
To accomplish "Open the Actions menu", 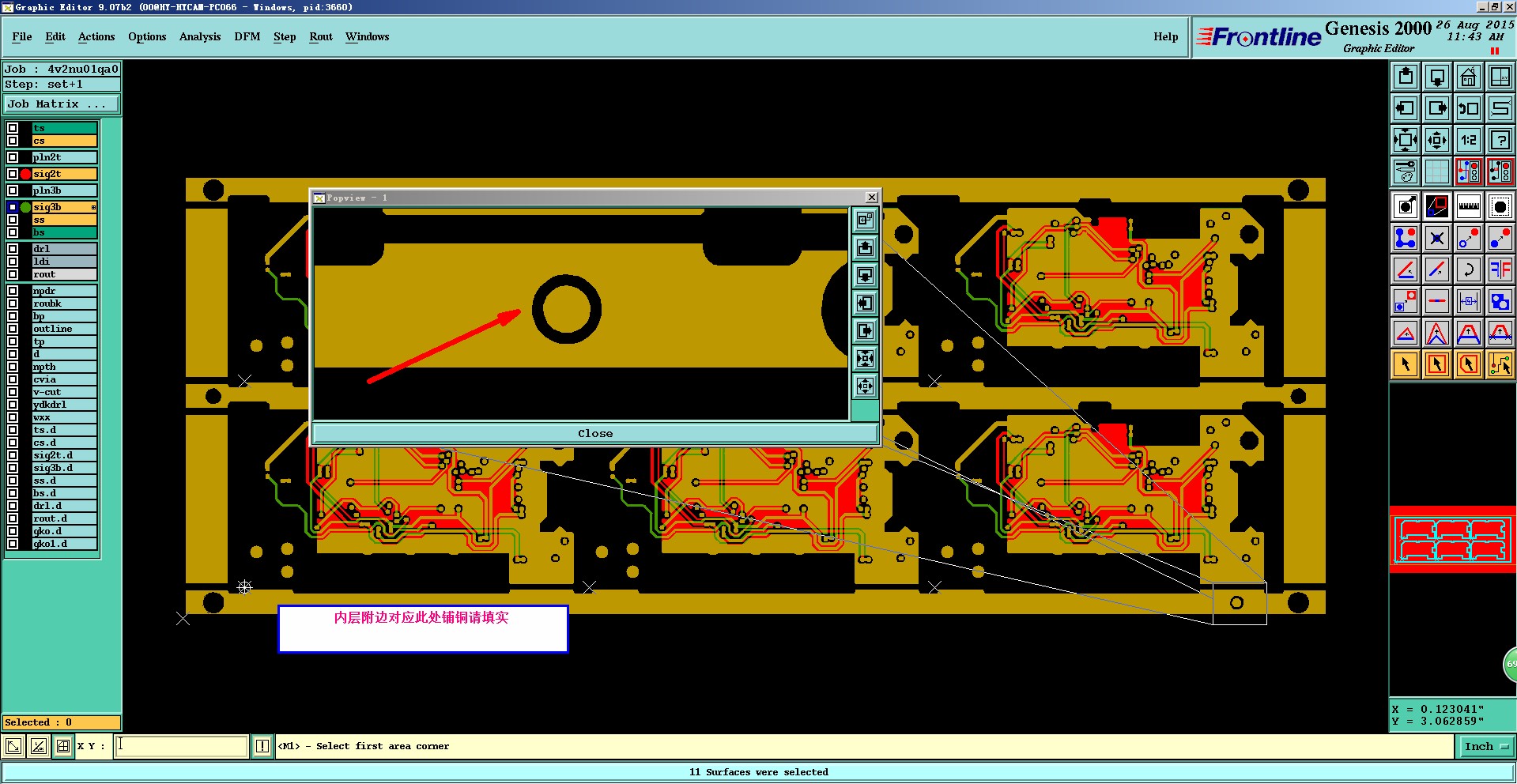I will click(x=96, y=37).
